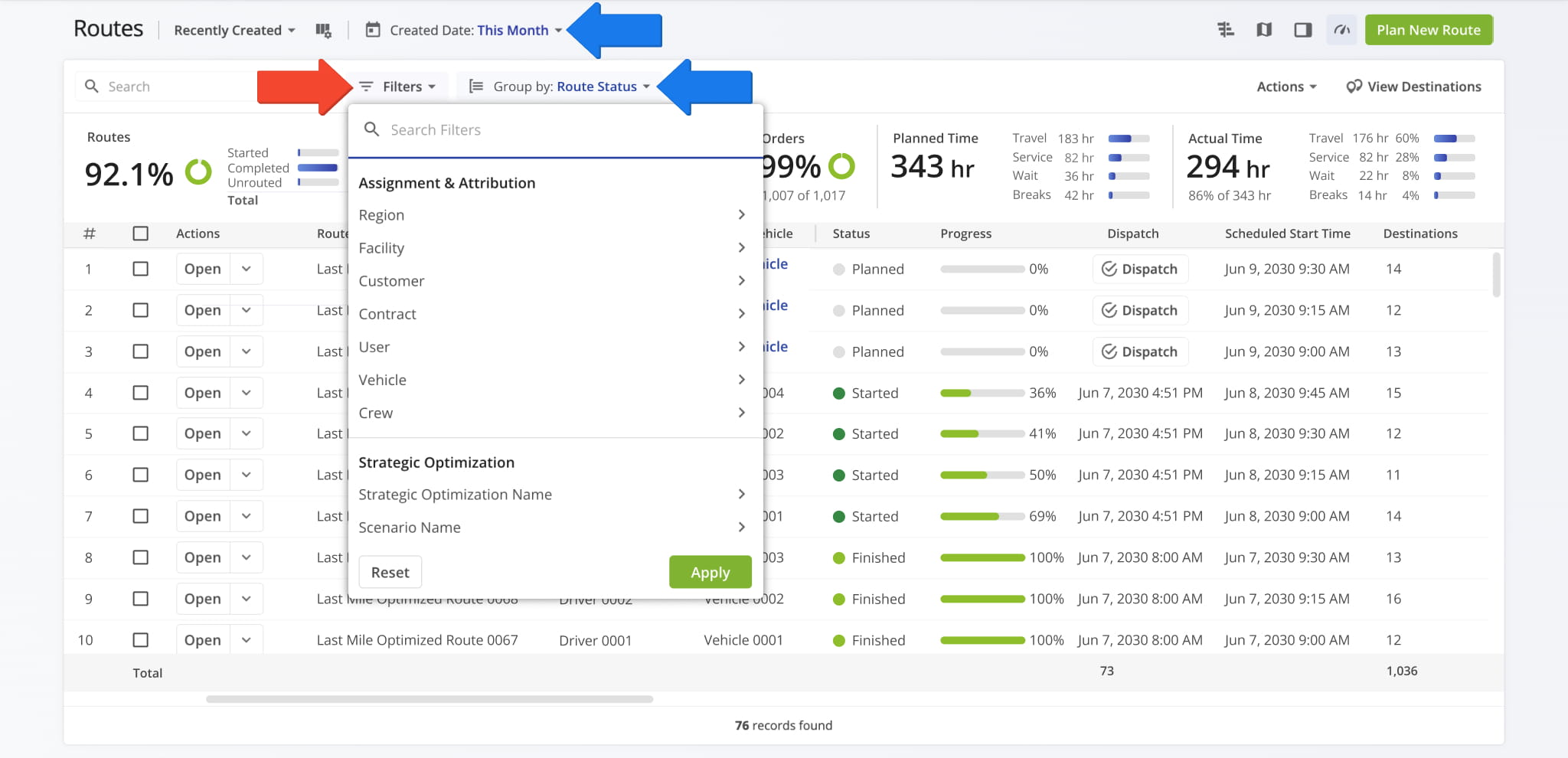Screen dimensions: 1568x758
Task: Check the checkbox for row 10
Action: (x=140, y=640)
